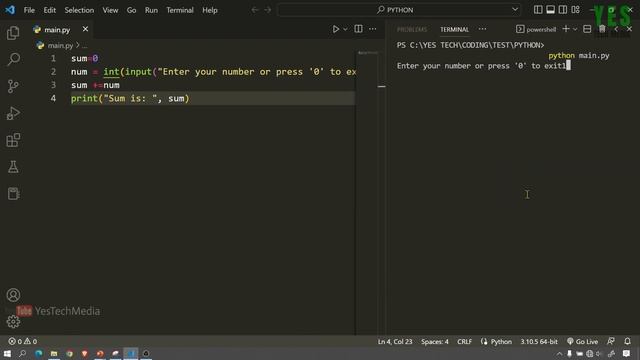640x360 pixels.
Task: Customize layout icon in title bar
Action: coord(576,9)
